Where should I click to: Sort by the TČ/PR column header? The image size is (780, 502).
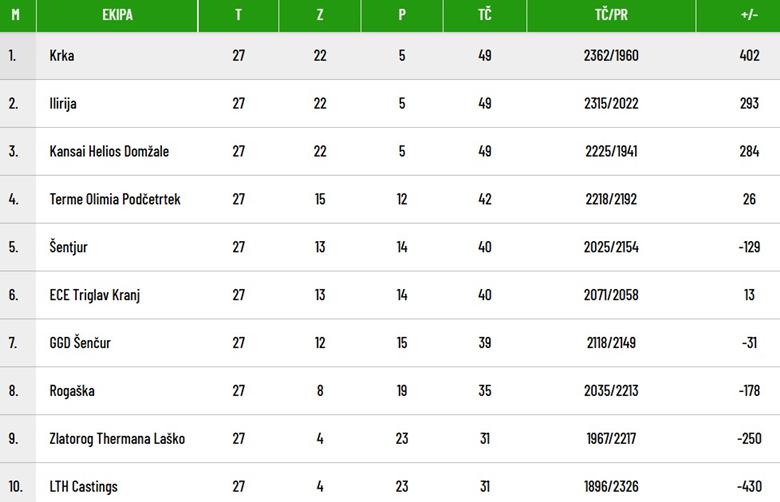tap(611, 15)
